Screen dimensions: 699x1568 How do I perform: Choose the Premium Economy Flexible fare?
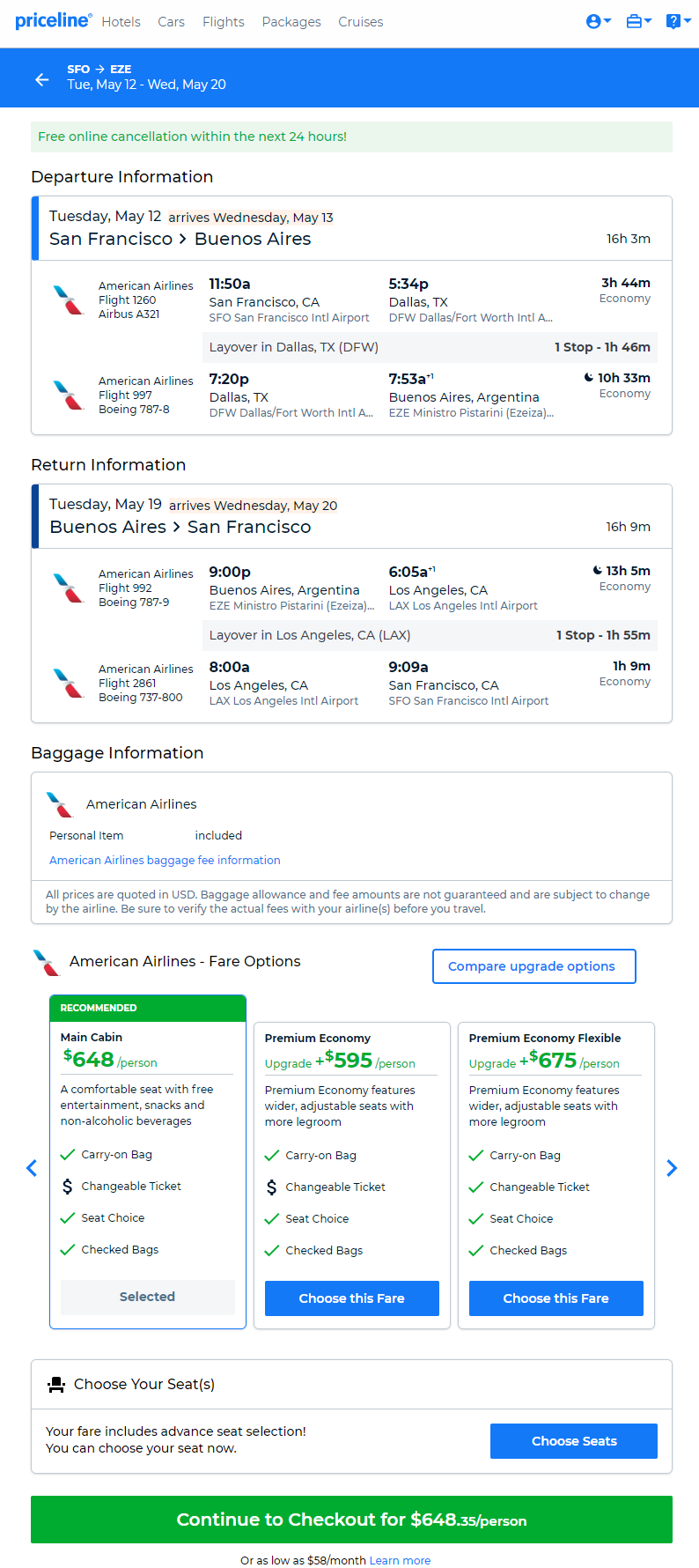point(556,1298)
